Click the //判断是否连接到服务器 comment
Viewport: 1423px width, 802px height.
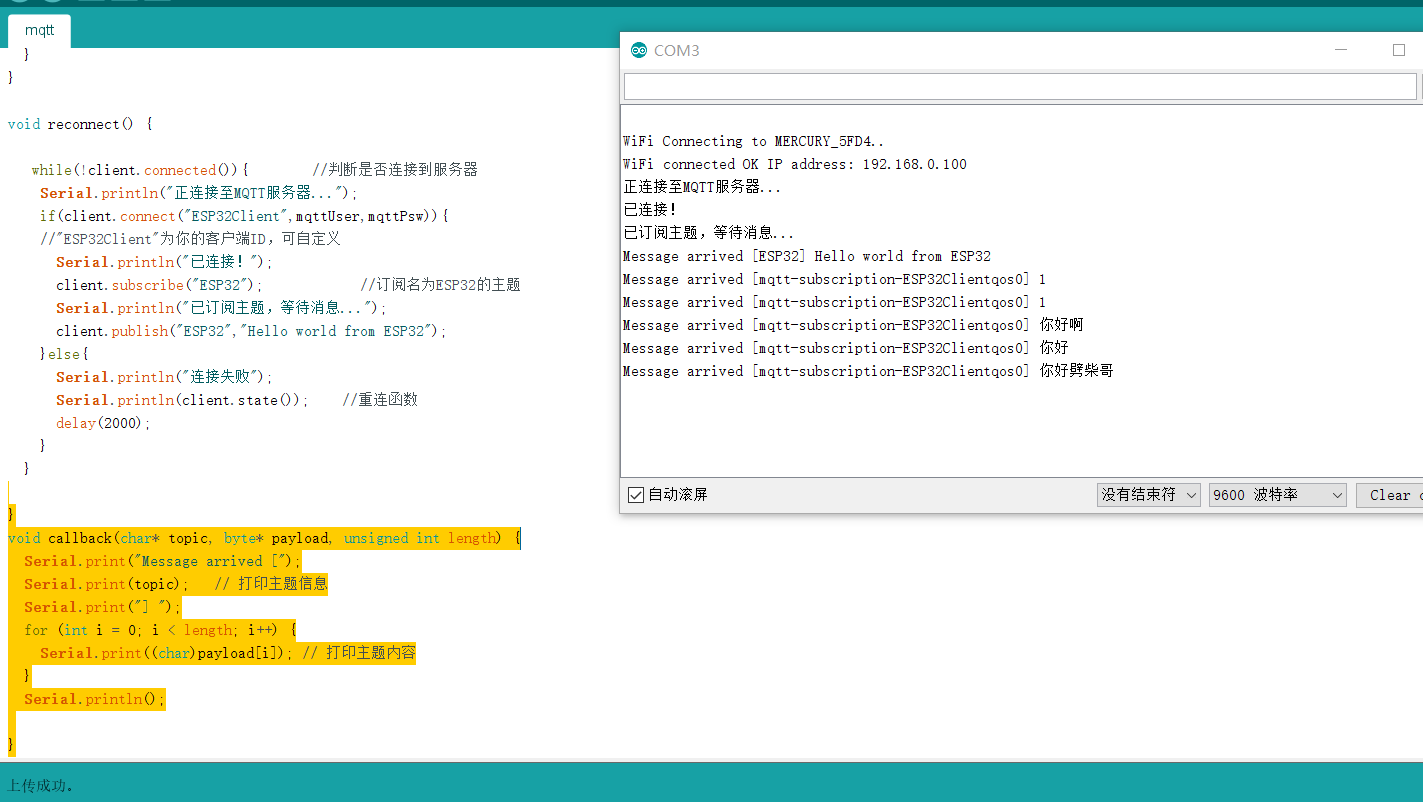coord(395,170)
